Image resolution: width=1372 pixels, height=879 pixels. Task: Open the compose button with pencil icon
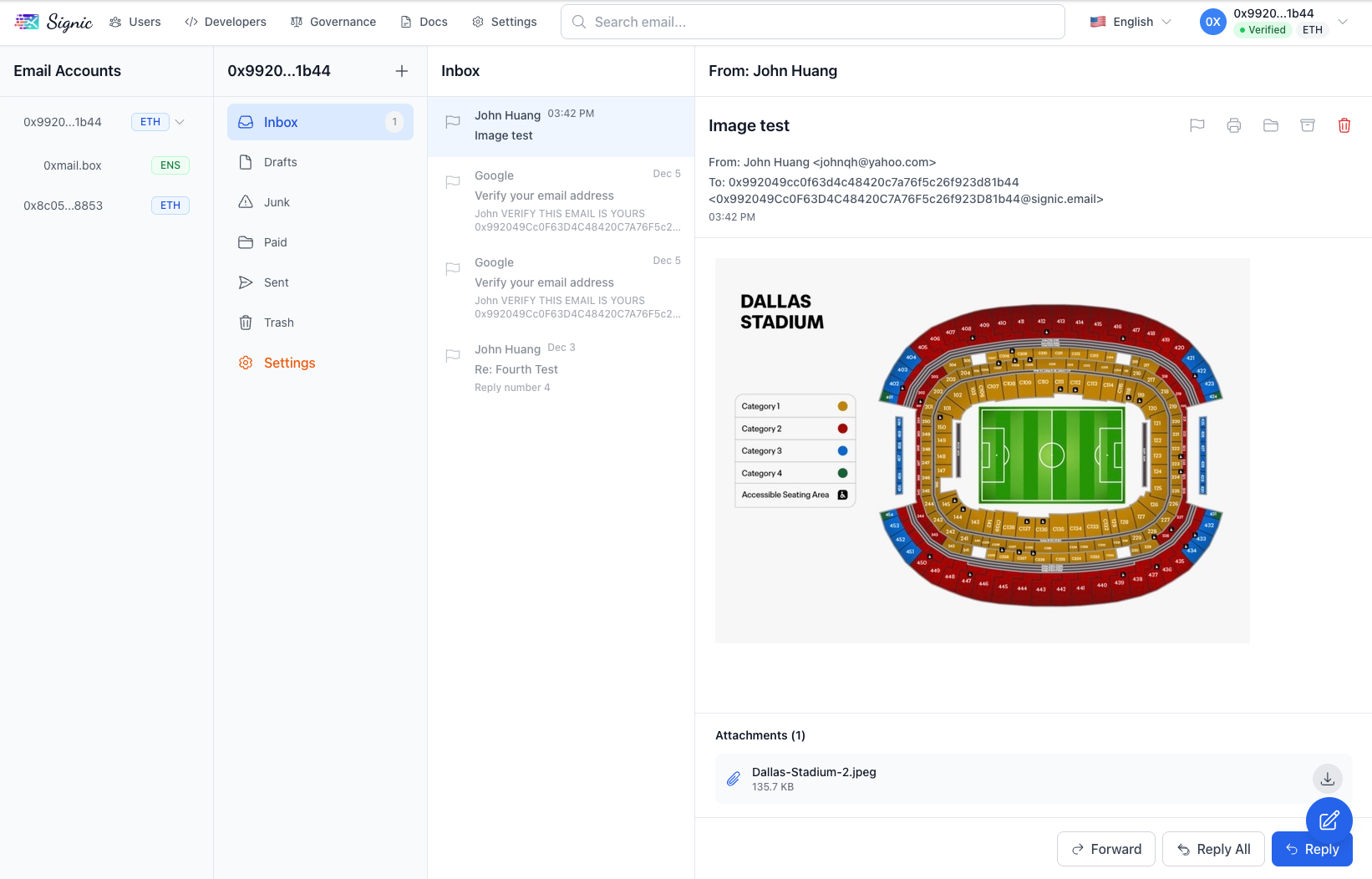tap(1329, 821)
